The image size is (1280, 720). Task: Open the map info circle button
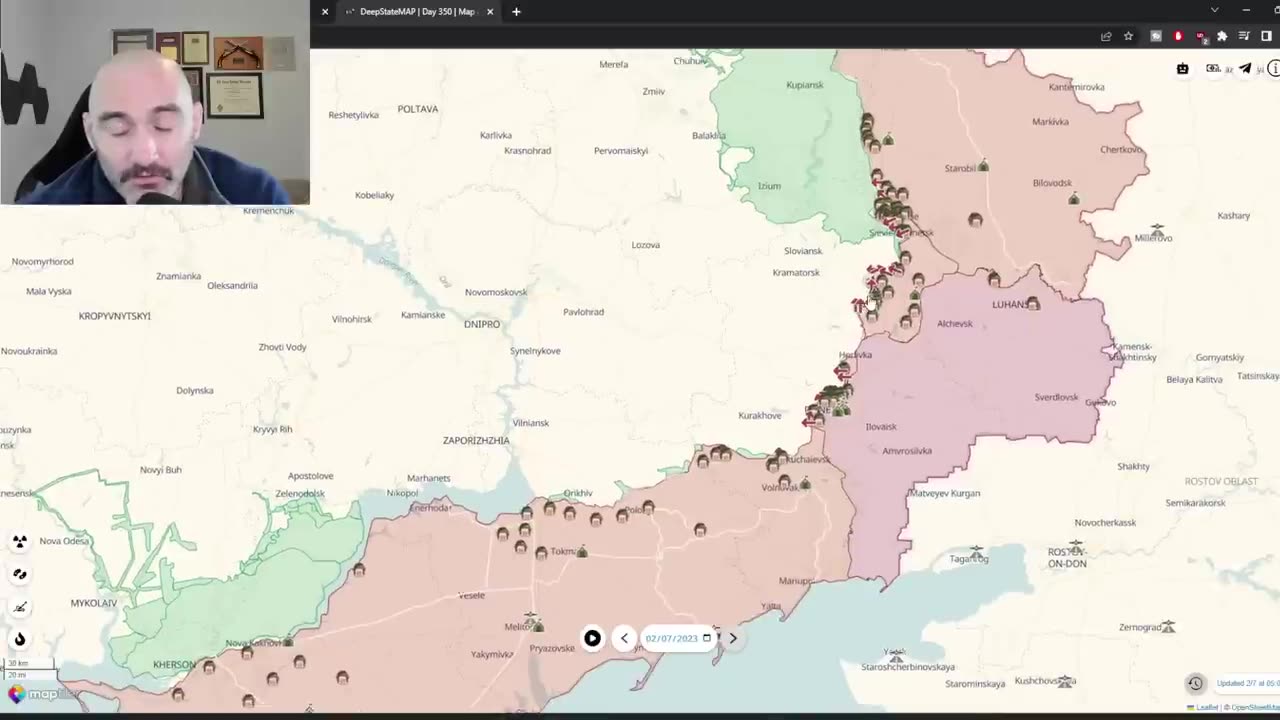(1274, 69)
